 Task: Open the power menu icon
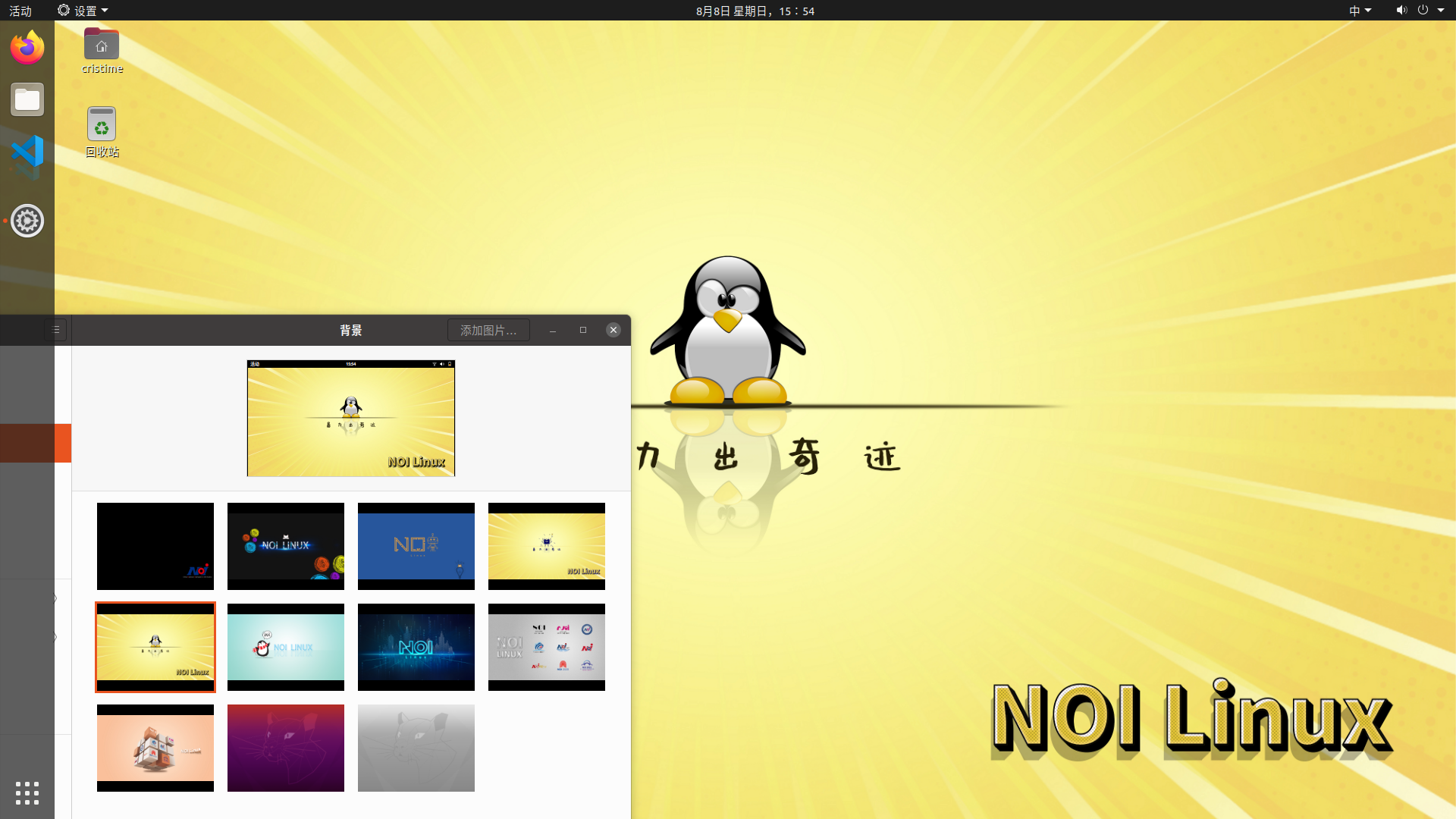click(1423, 11)
